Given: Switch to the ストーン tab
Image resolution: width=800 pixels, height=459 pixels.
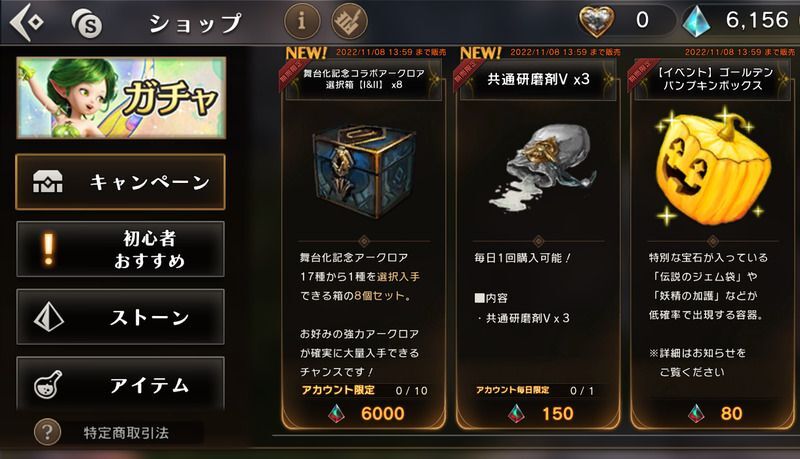Looking at the screenshot, I should click(x=120, y=317).
